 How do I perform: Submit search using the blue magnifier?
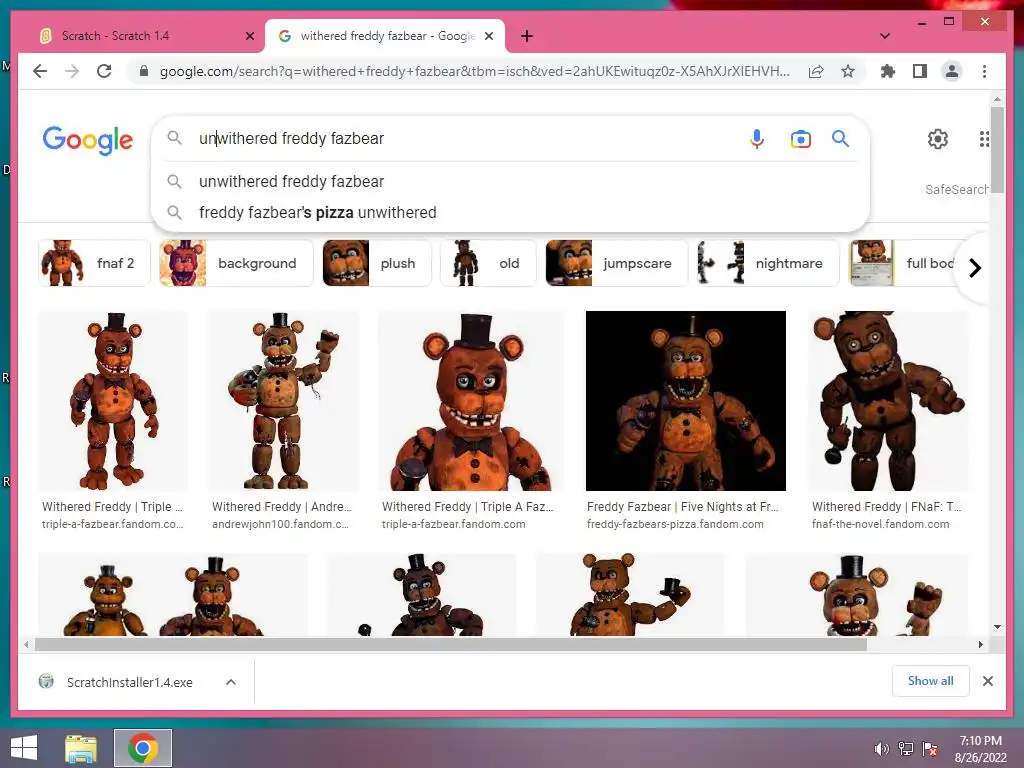pos(840,138)
